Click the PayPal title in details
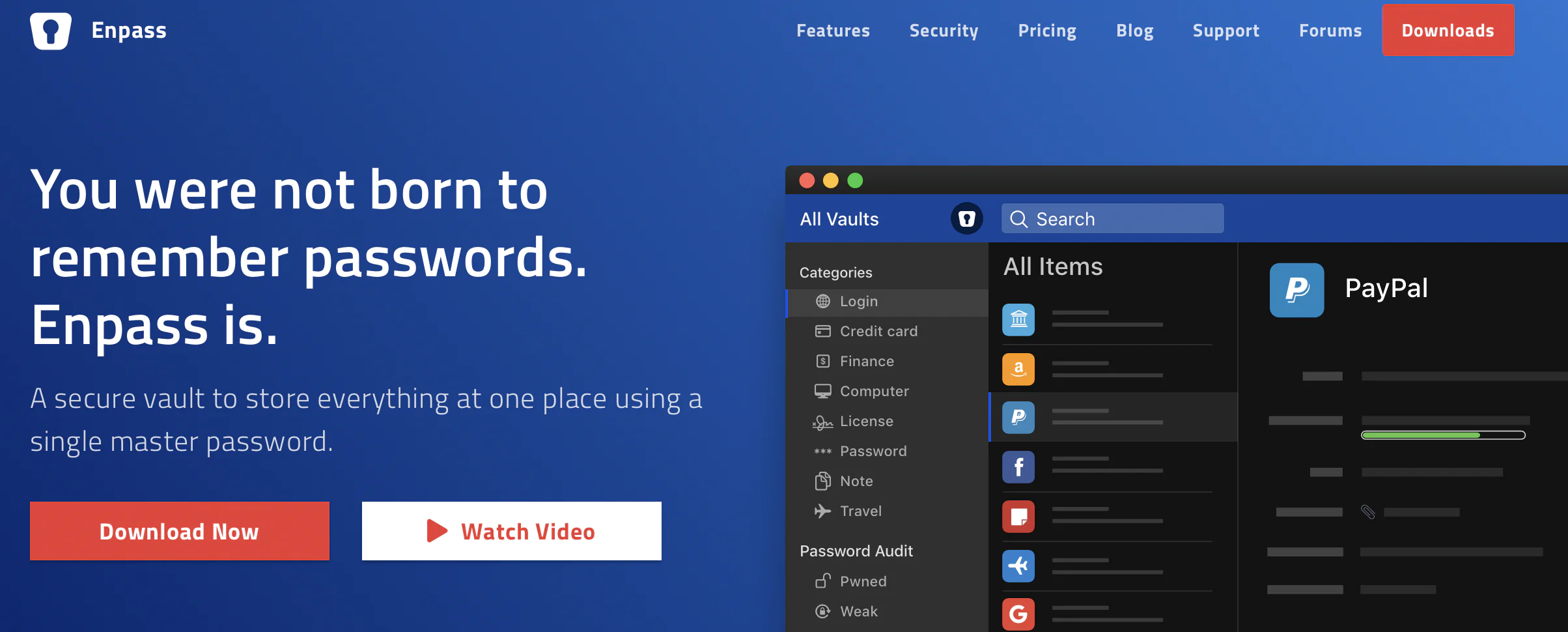The height and width of the screenshot is (632, 1568). point(1386,288)
